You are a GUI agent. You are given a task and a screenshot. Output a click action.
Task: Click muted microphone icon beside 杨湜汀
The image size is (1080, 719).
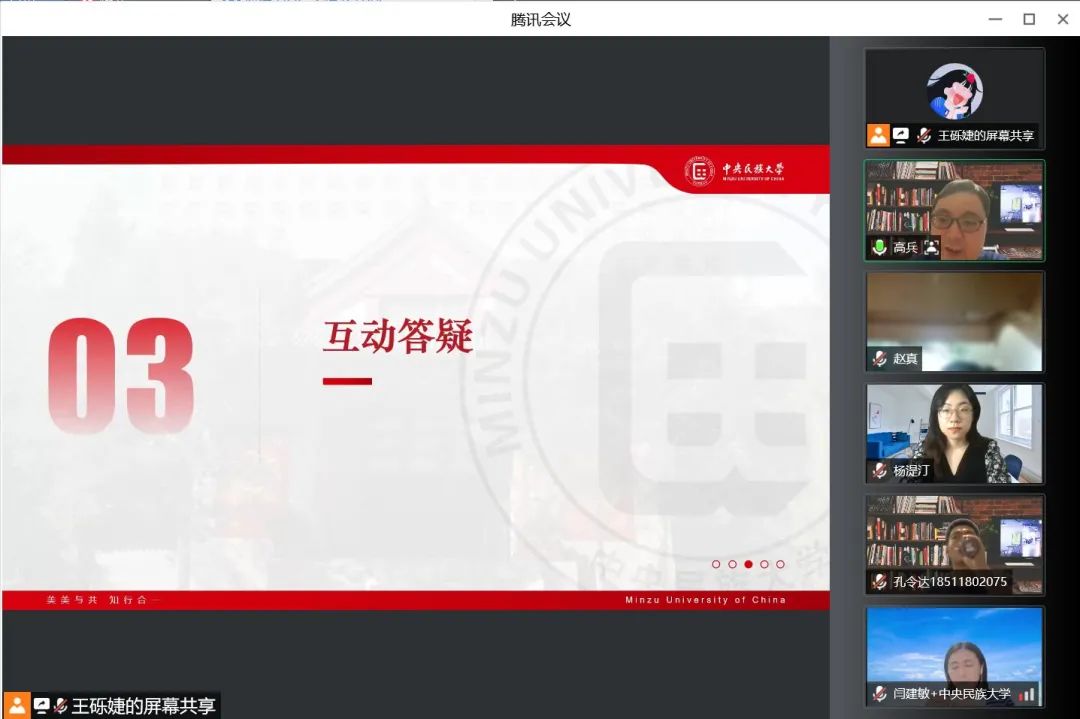point(879,470)
